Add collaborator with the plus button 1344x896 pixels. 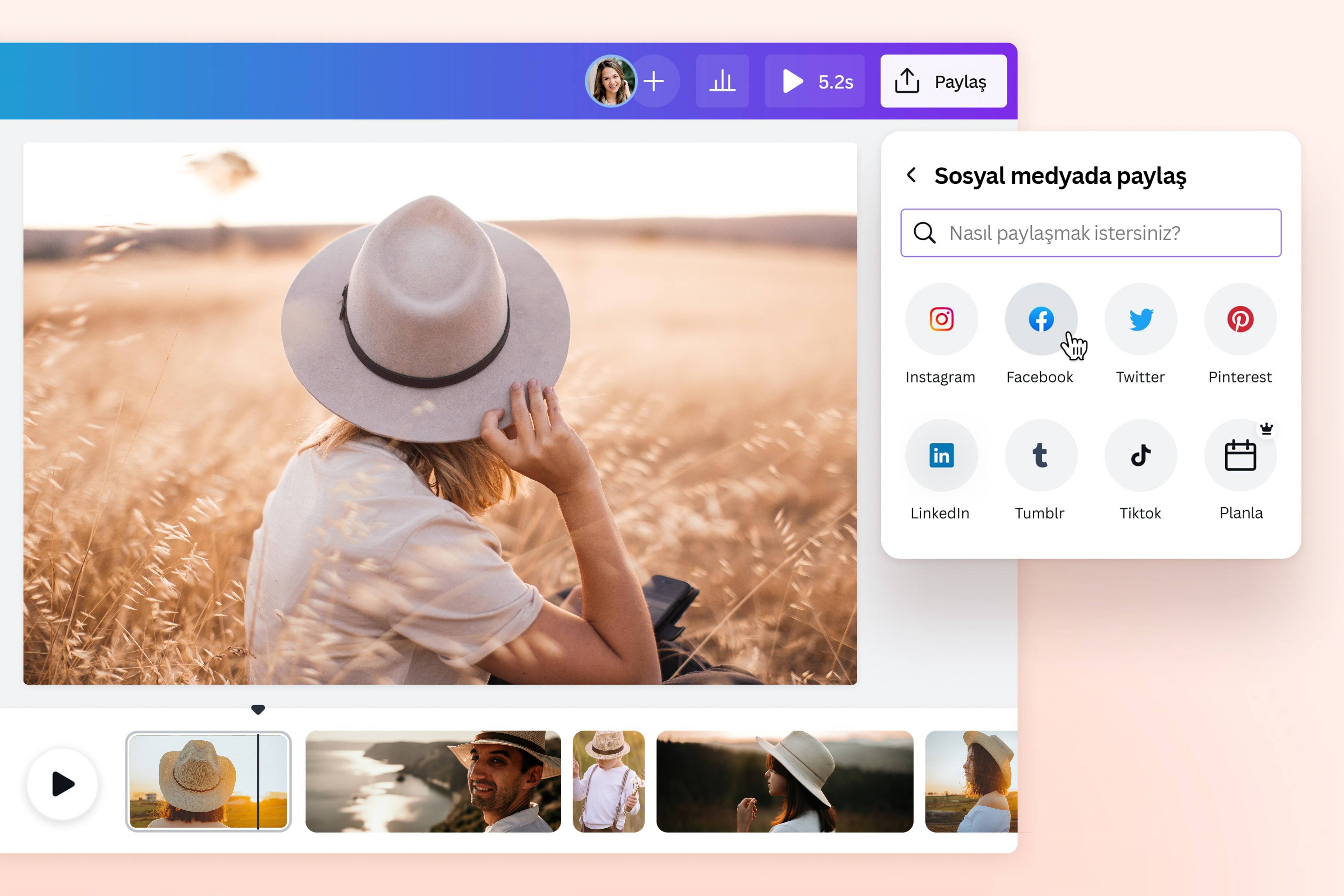(x=655, y=81)
